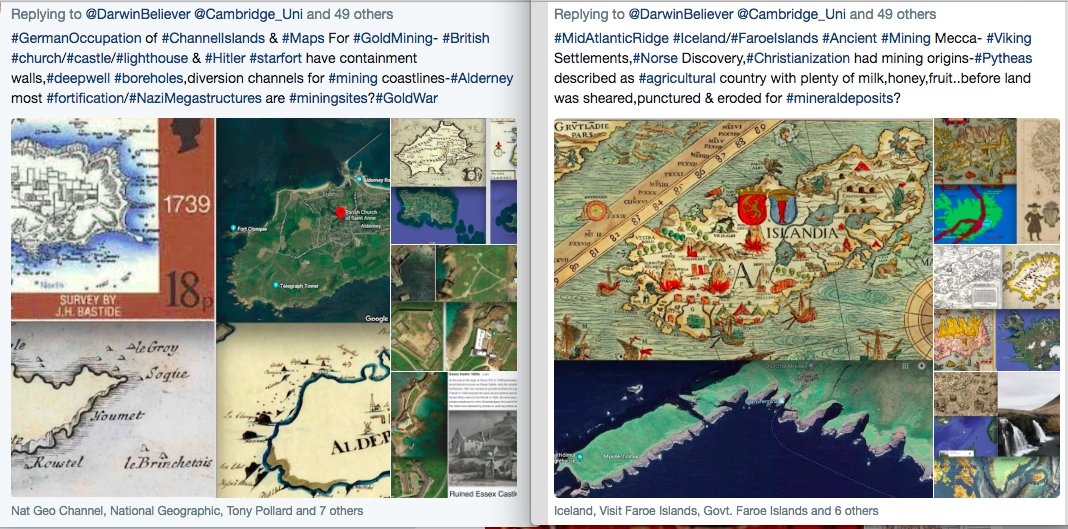Click the #deepwell hashtag
Viewport: 1068px width, 529px height.
[78, 78]
